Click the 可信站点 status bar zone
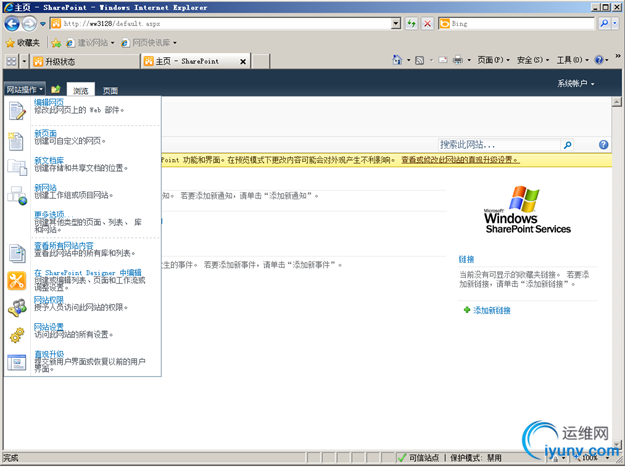 pos(419,458)
